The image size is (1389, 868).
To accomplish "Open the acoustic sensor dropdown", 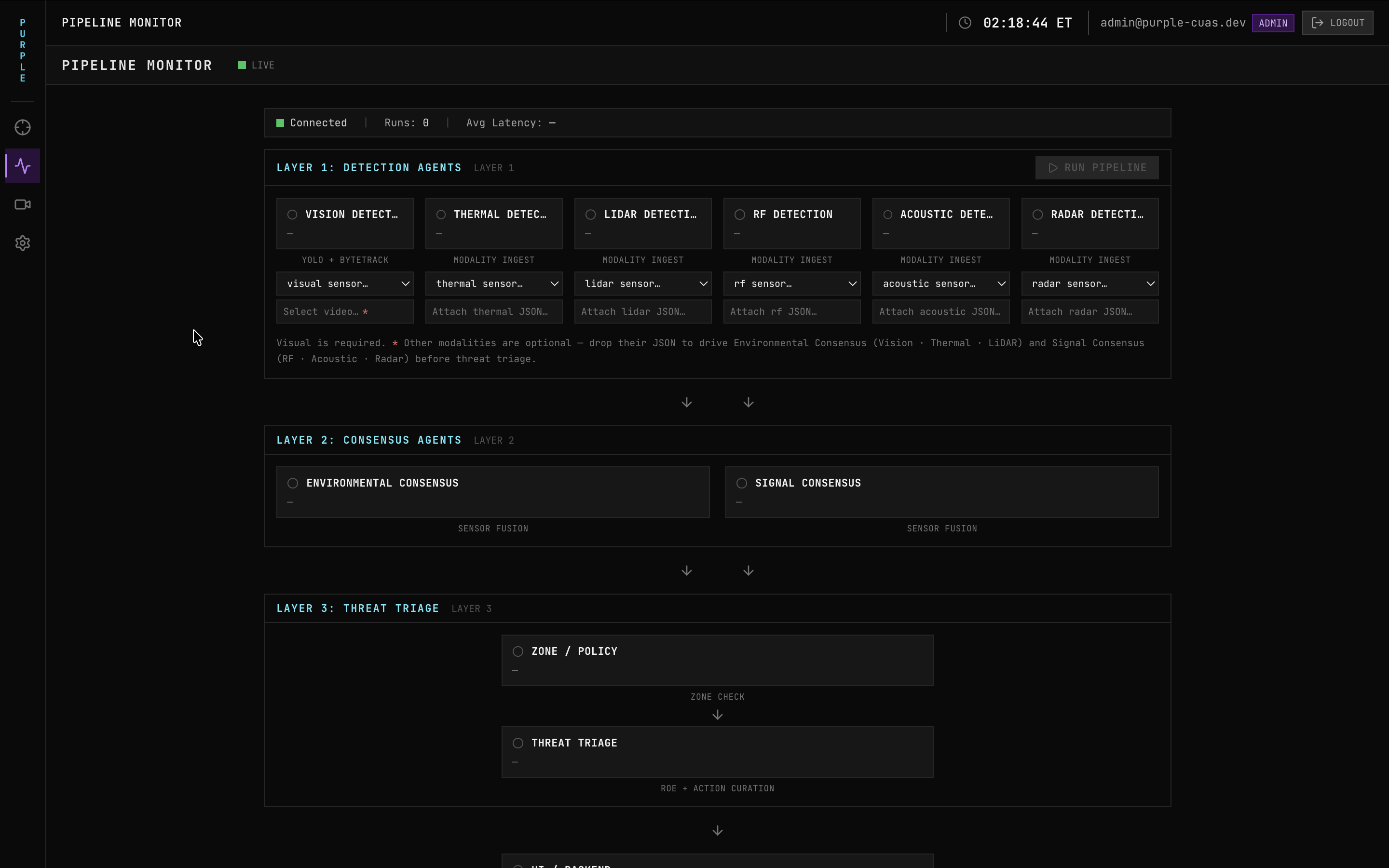I will click(x=941, y=284).
